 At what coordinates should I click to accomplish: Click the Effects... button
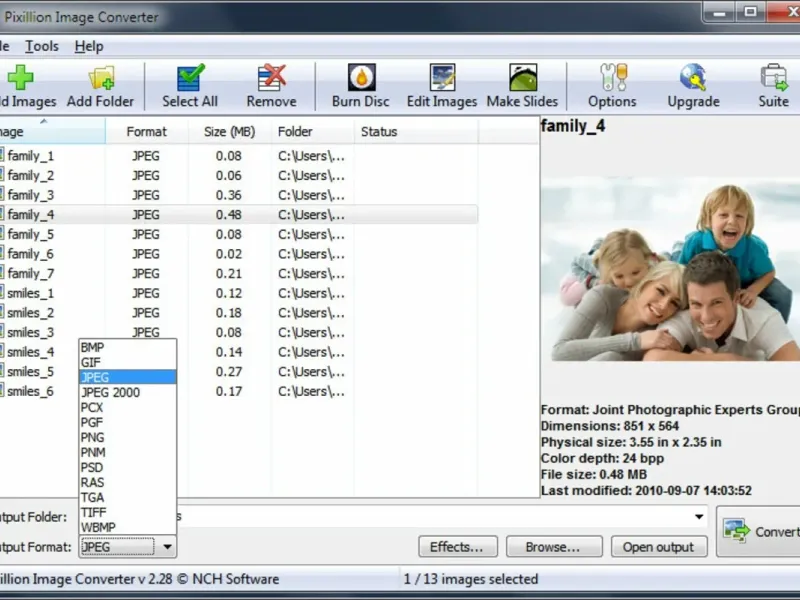(x=458, y=547)
